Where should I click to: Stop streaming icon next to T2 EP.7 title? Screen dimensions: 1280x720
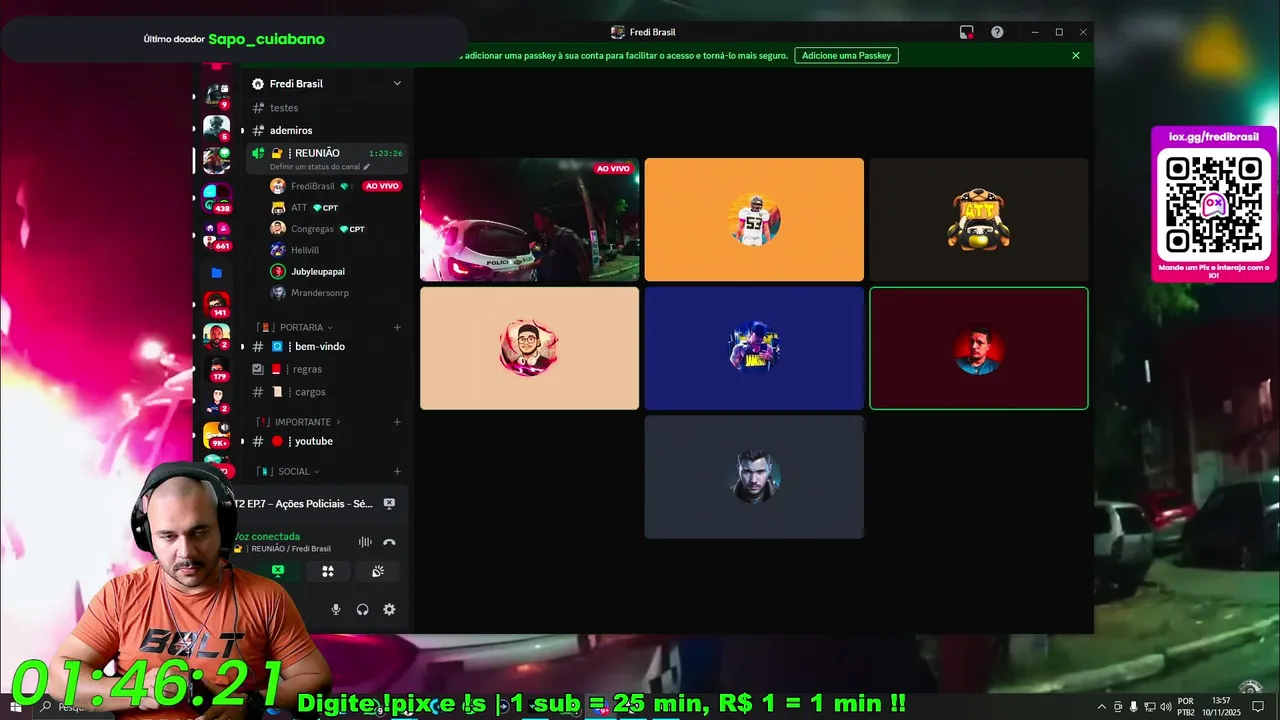tap(389, 503)
